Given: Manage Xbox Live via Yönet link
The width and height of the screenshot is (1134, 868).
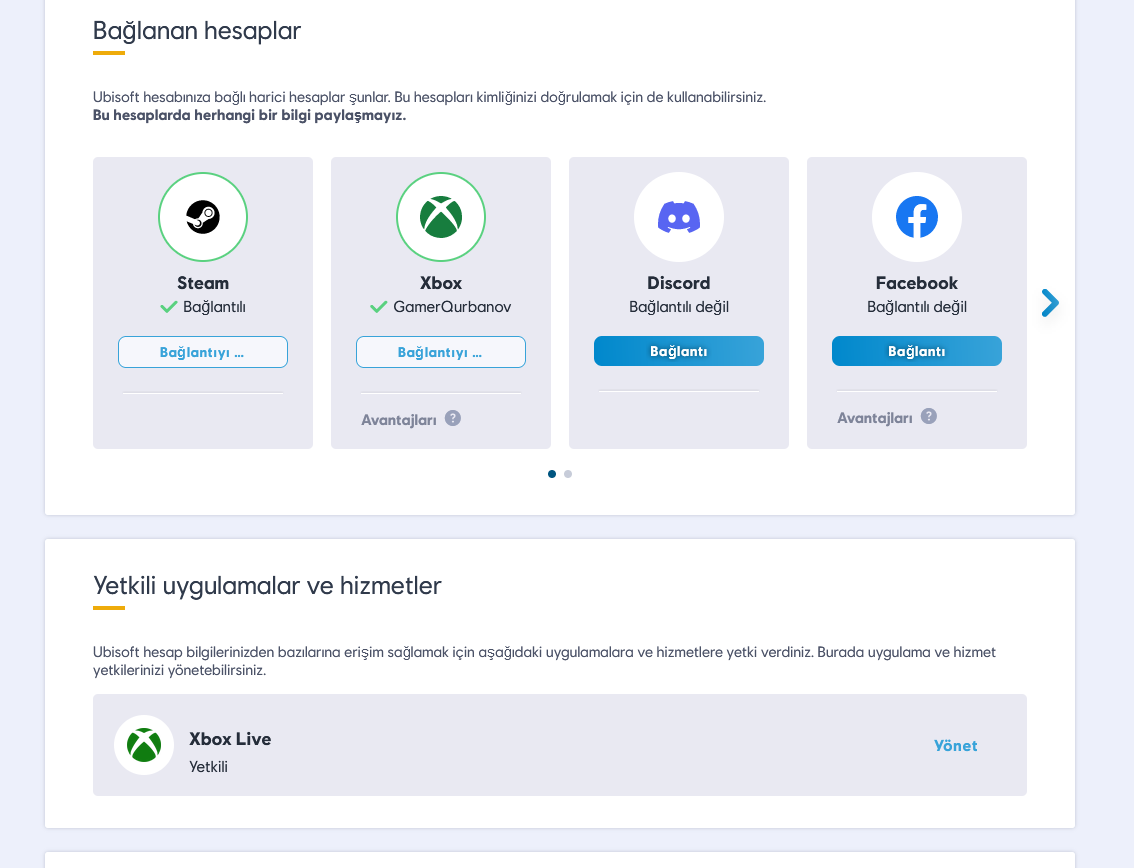Looking at the screenshot, I should point(955,746).
